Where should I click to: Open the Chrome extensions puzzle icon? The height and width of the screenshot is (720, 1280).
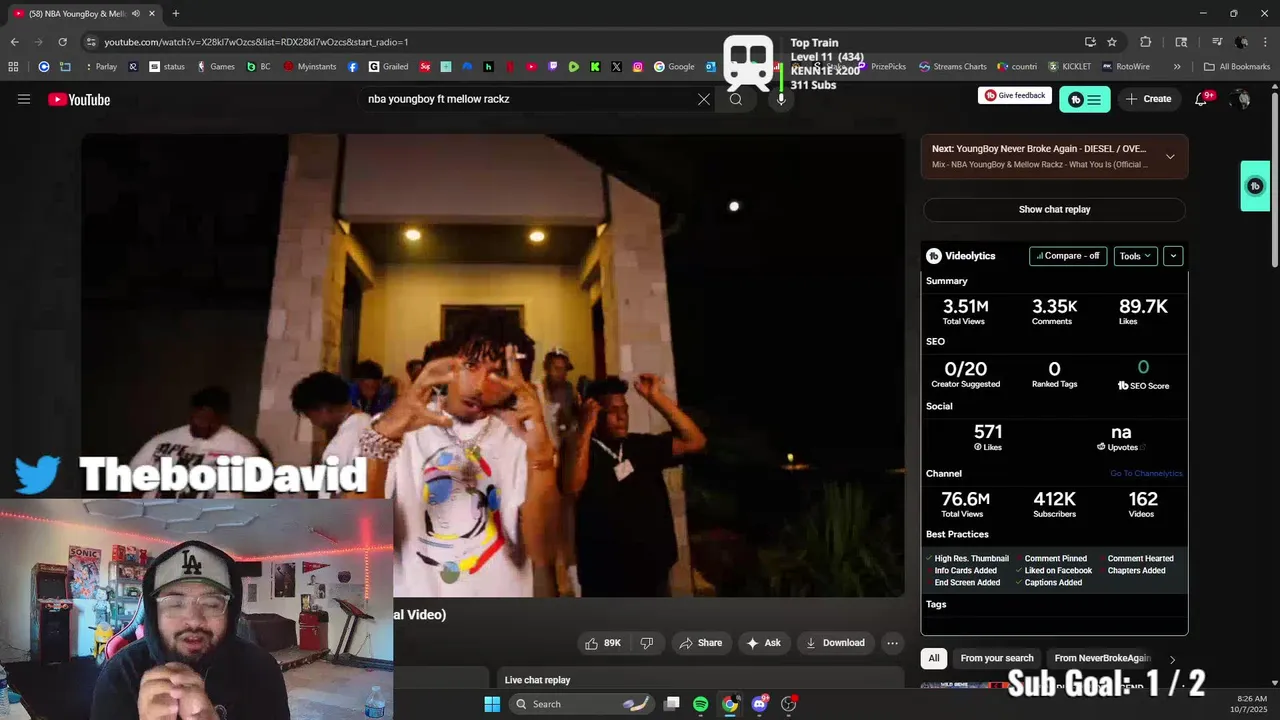point(1146,42)
